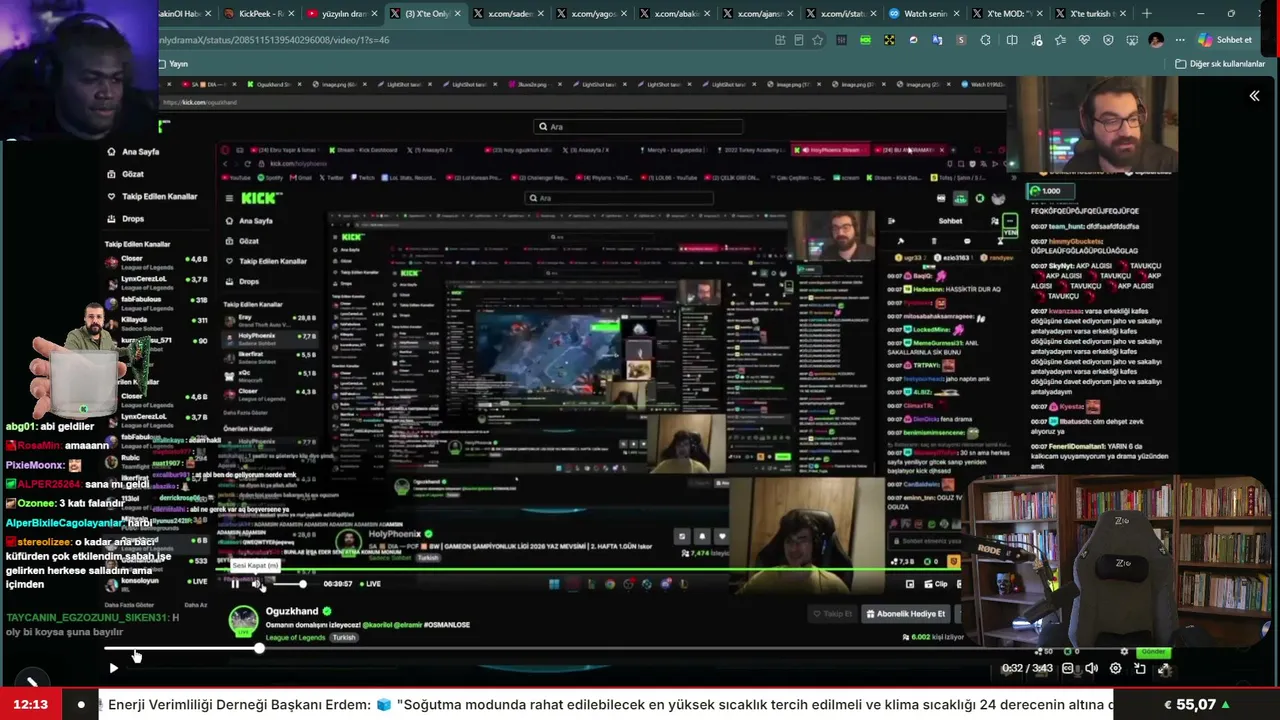Open the 'Diğer sık kullanılanlar' bookmarks folder
Viewport: 1280px width, 720px height.
(x=1220, y=64)
